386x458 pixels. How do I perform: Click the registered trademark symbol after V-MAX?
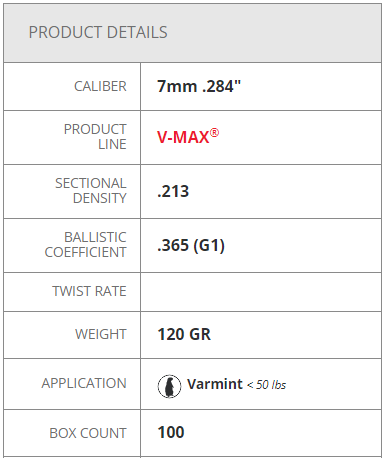(x=214, y=133)
